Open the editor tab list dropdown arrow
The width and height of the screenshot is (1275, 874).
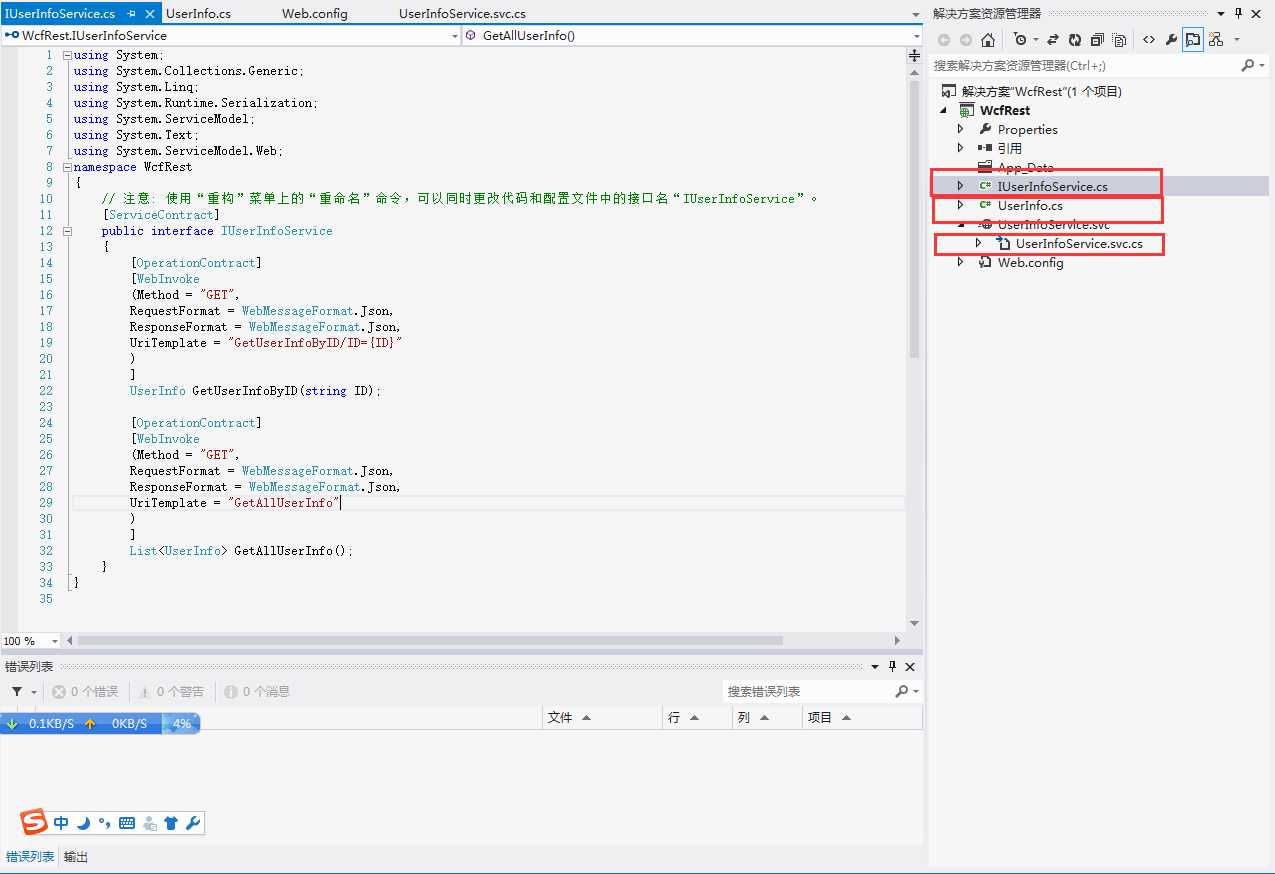[x=916, y=14]
